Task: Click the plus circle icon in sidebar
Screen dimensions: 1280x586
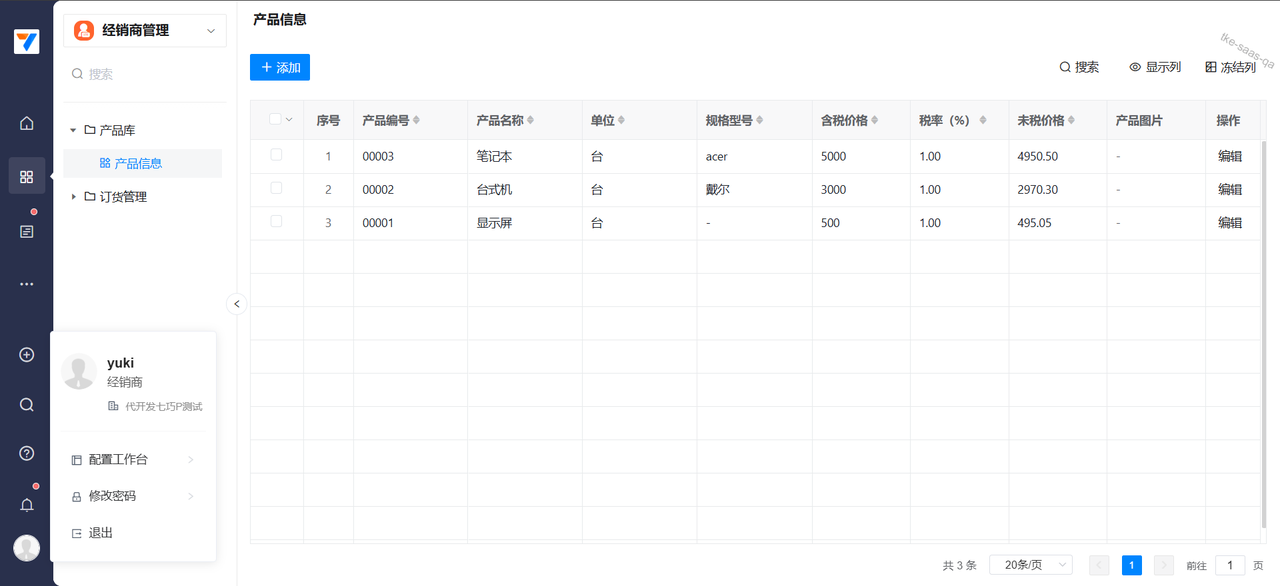Action: point(27,355)
